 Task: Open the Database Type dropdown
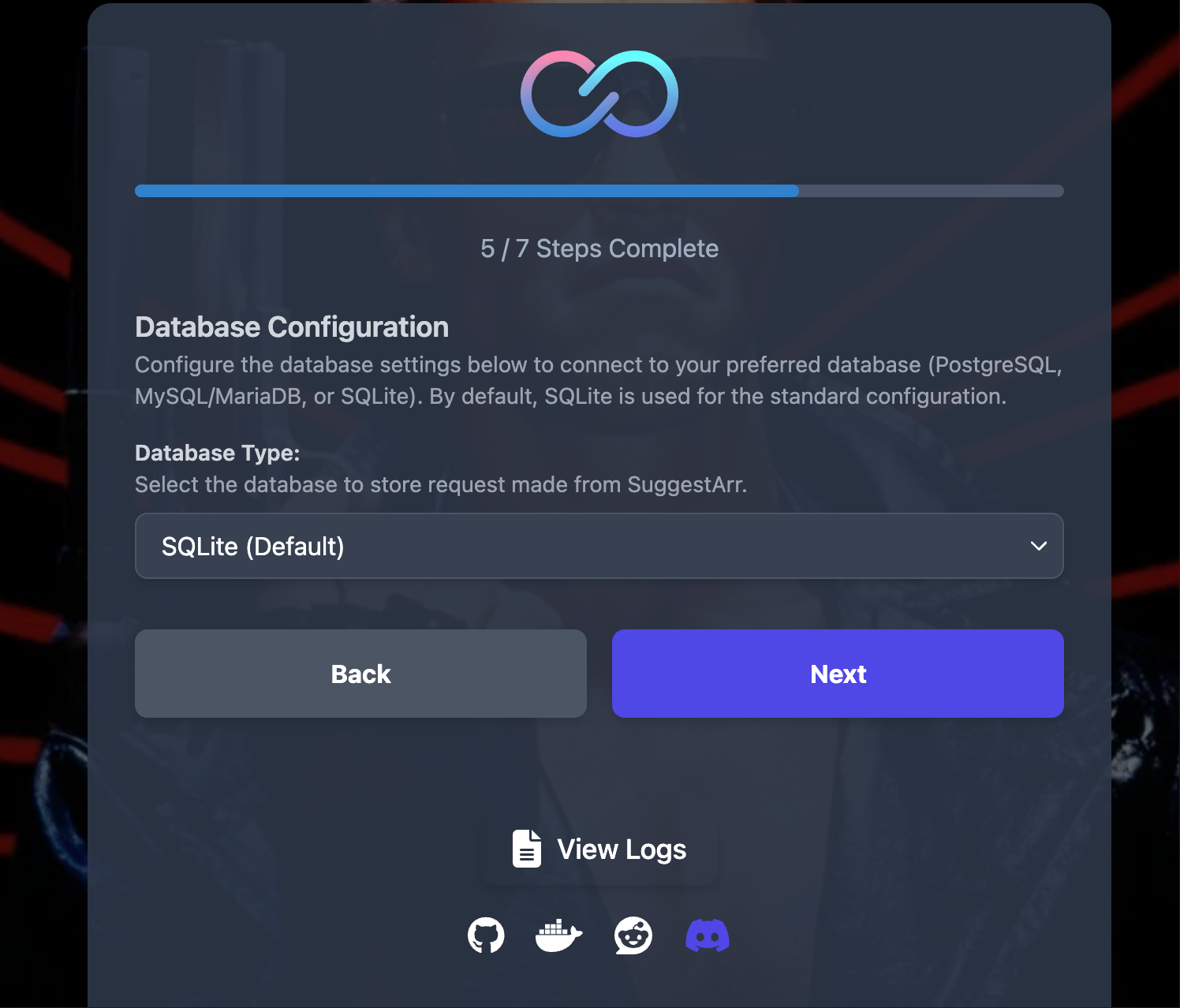pyautogui.click(x=599, y=546)
